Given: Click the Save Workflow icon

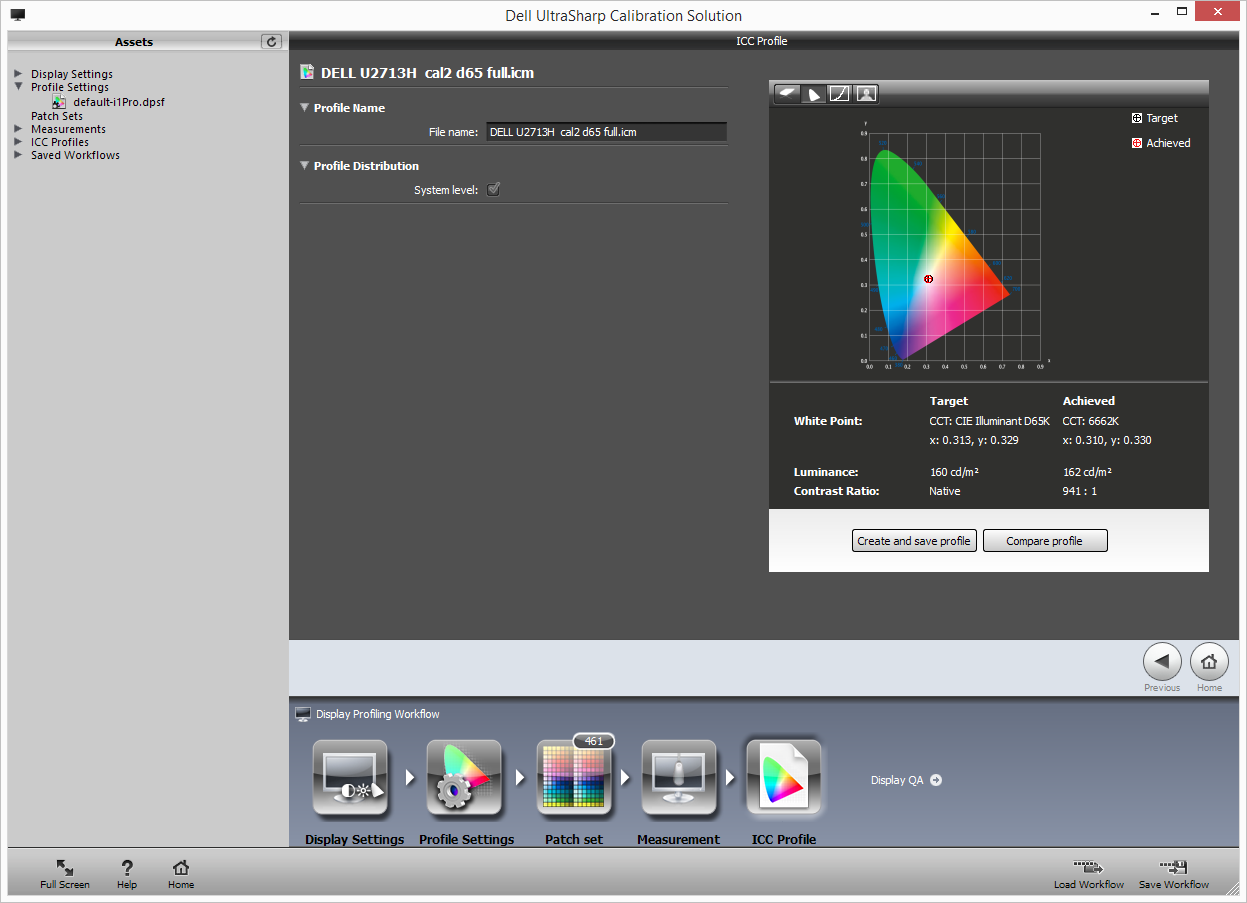Looking at the screenshot, I should tap(1173, 867).
